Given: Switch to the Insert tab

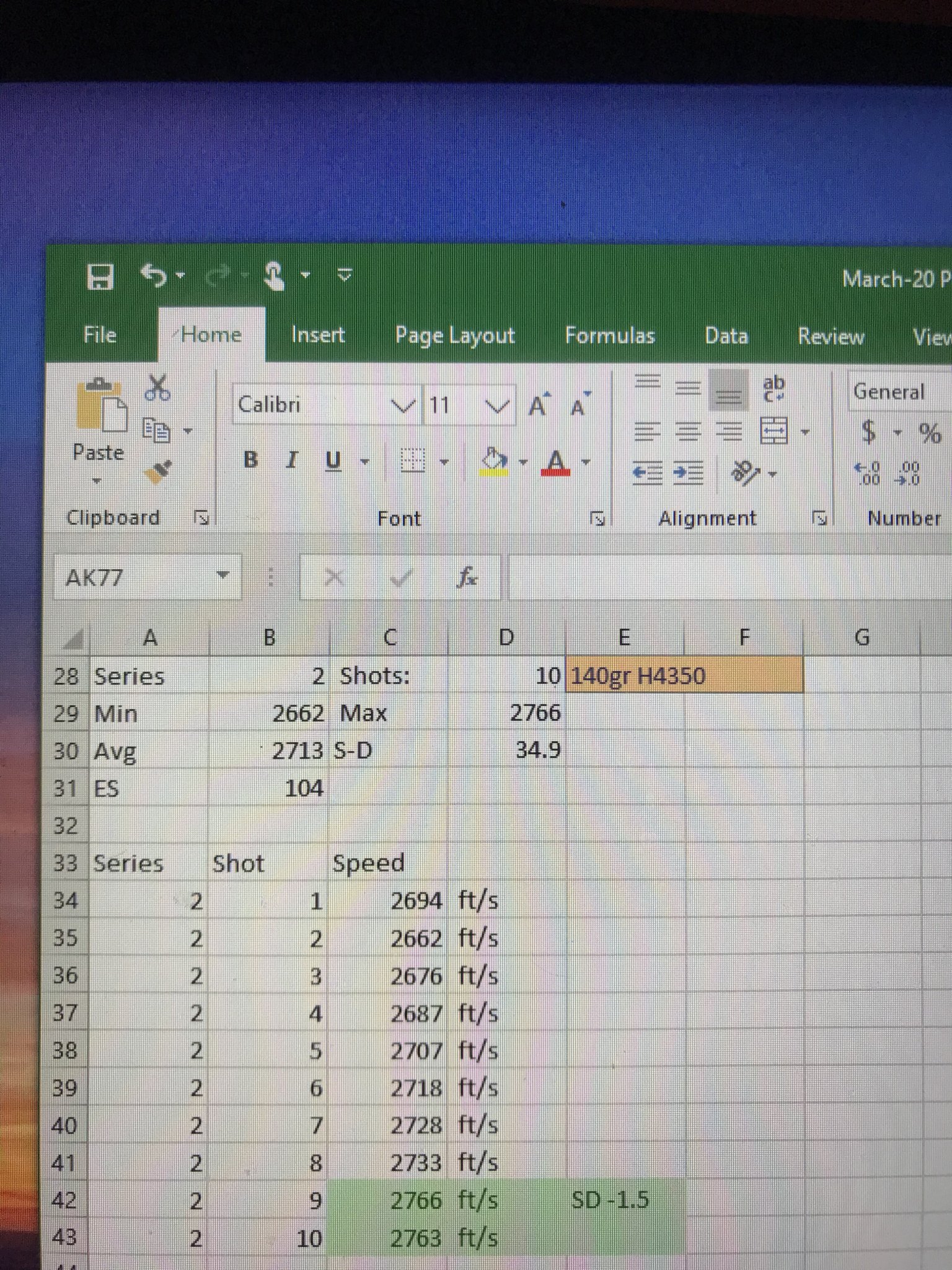Looking at the screenshot, I should (318, 335).
